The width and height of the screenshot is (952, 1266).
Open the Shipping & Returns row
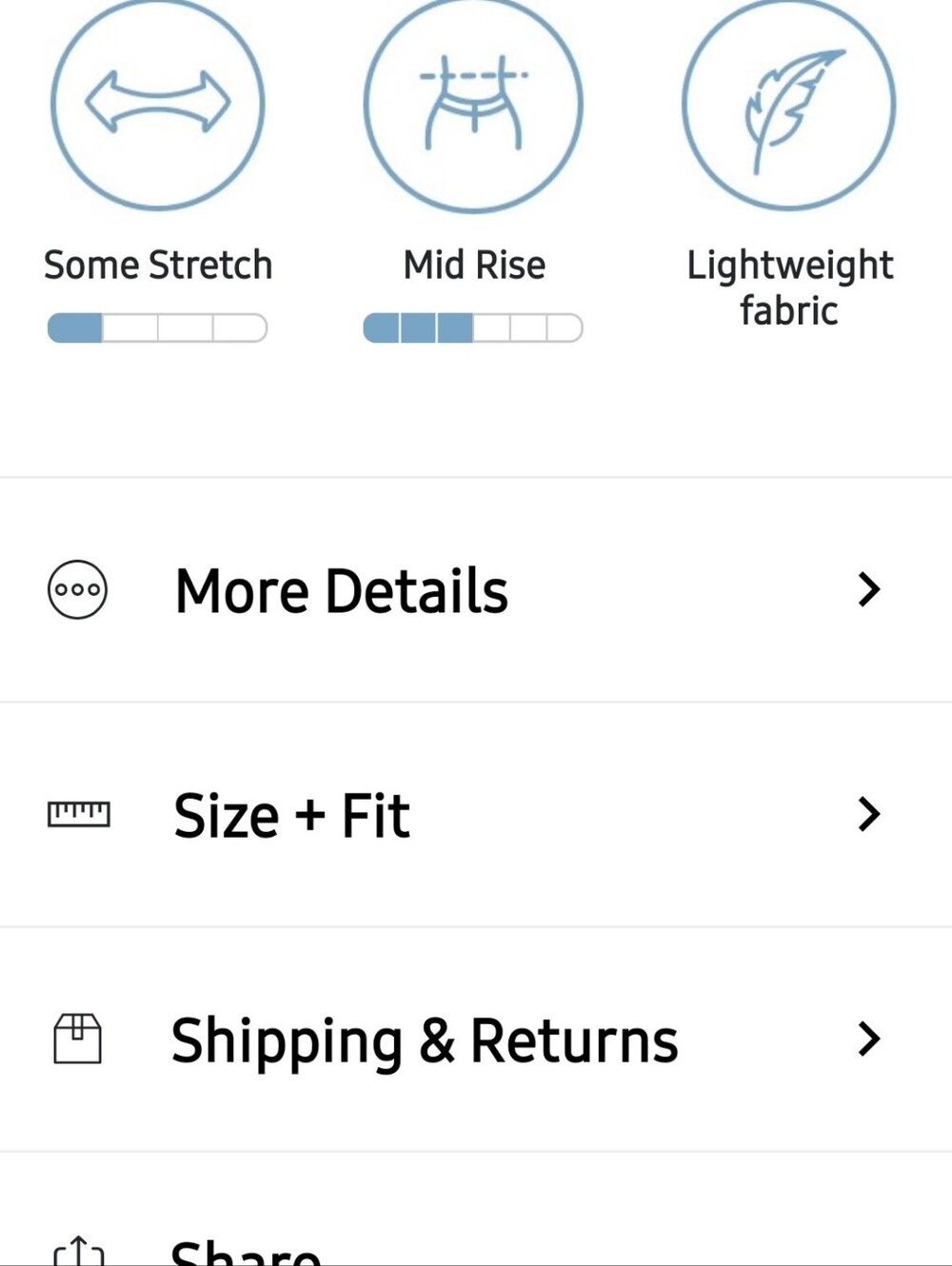click(476, 1039)
